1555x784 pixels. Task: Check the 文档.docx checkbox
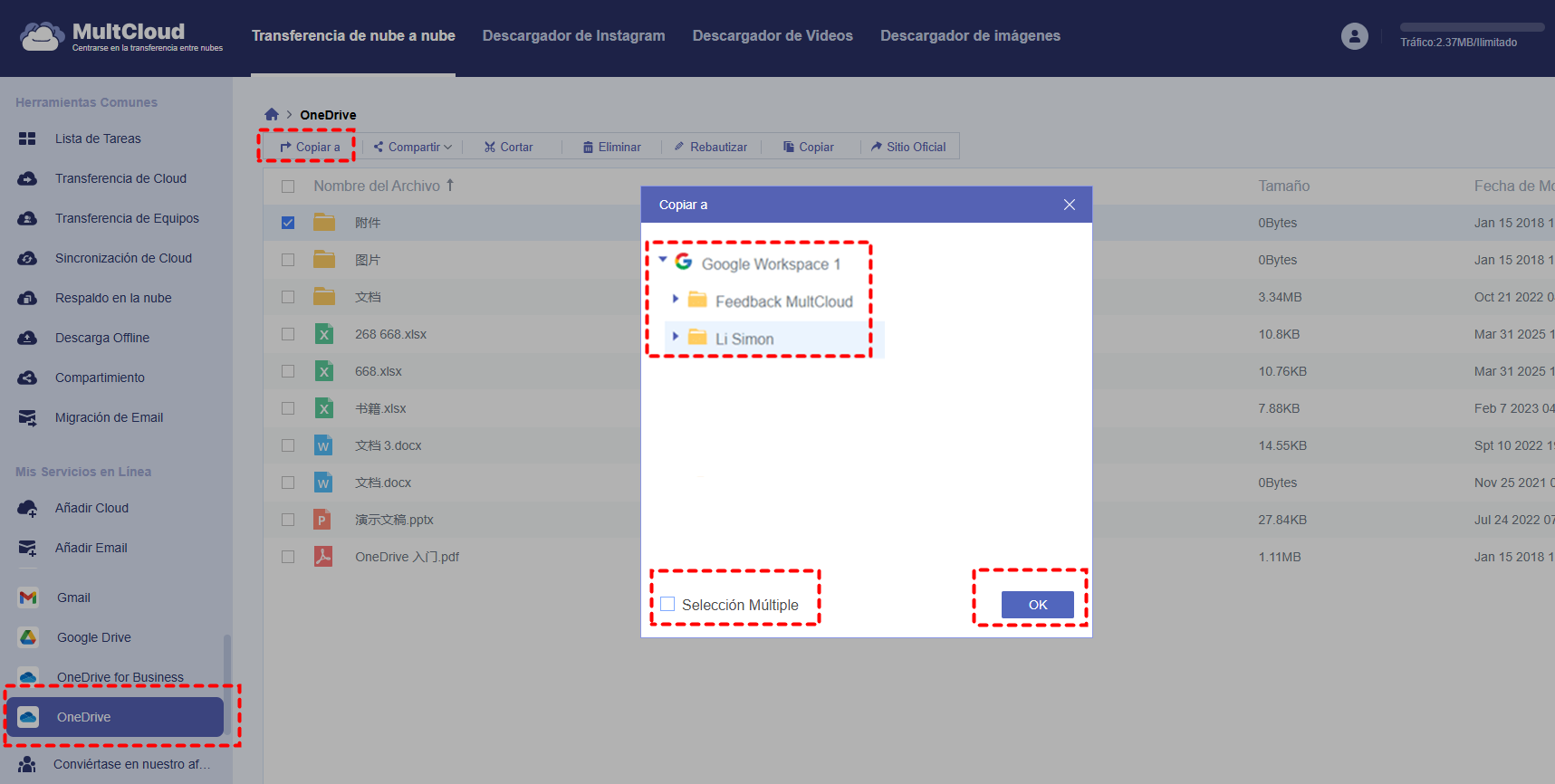[x=288, y=483]
